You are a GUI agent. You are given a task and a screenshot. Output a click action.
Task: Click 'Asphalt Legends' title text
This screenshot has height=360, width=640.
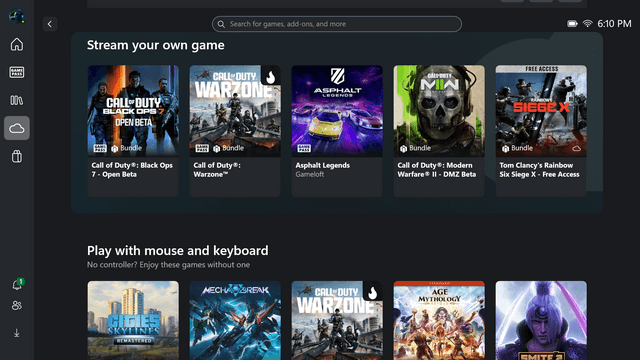pos(322,165)
